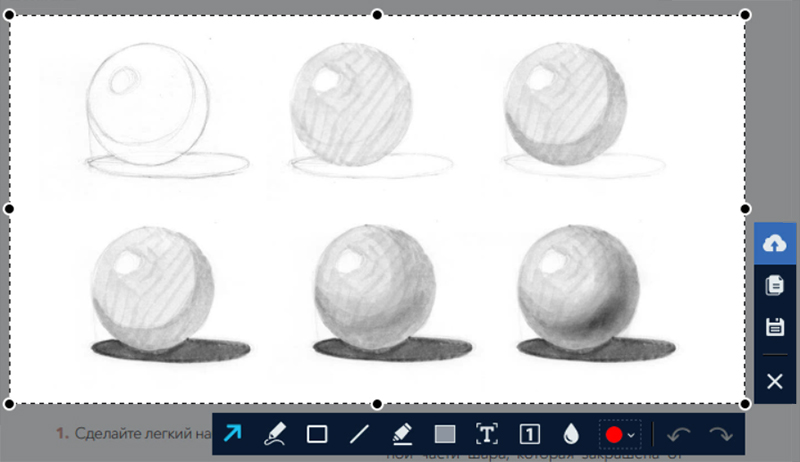Viewport: 800px width, 462px height.
Task: Choose the Text insertion tool
Action: click(487, 434)
